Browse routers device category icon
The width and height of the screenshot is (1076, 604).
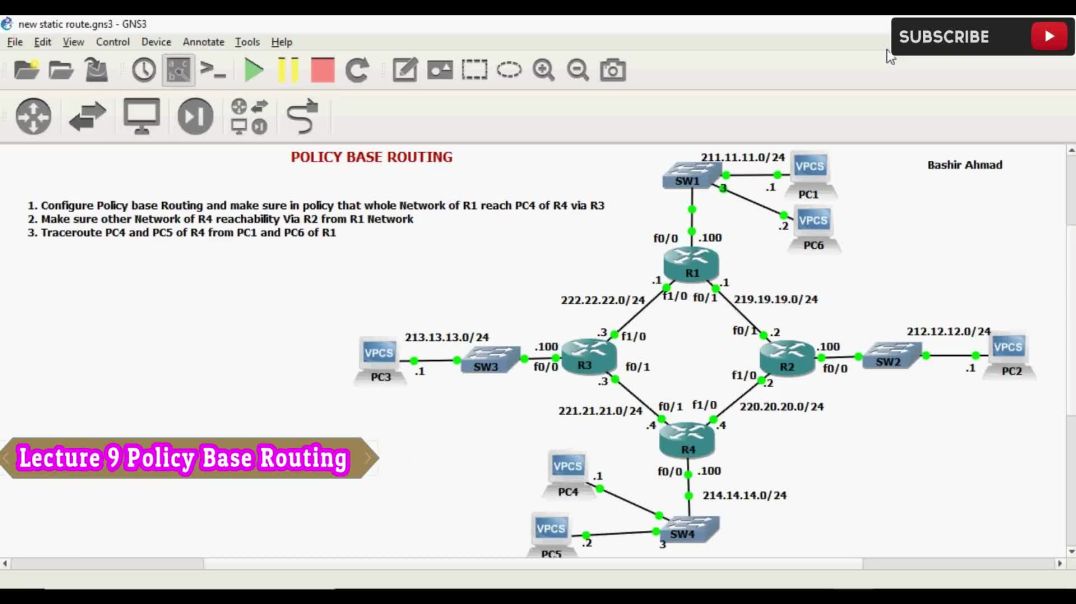[34, 116]
